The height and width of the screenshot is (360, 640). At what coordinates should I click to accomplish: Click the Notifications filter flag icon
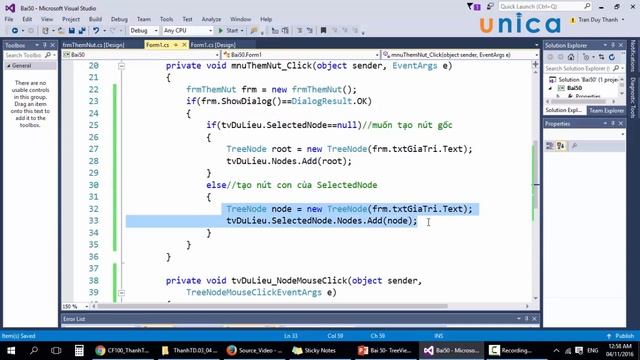click(x=473, y=7)
